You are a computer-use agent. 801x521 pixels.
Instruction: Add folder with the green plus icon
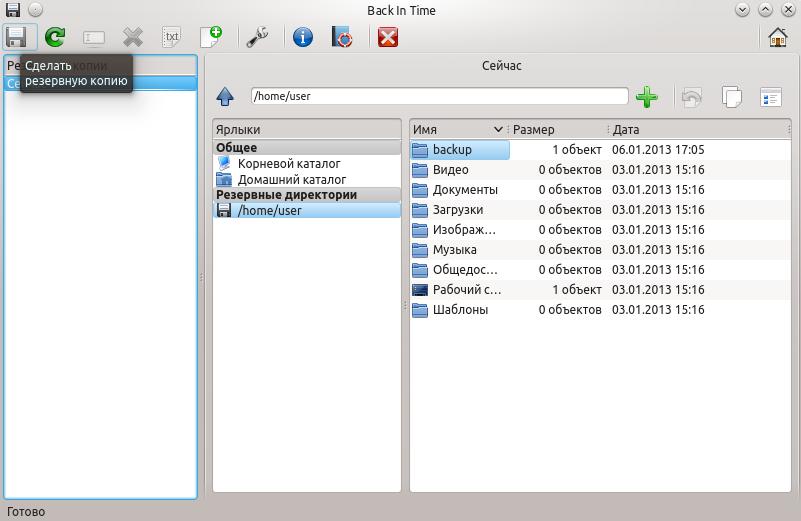(x=647, y=97)
